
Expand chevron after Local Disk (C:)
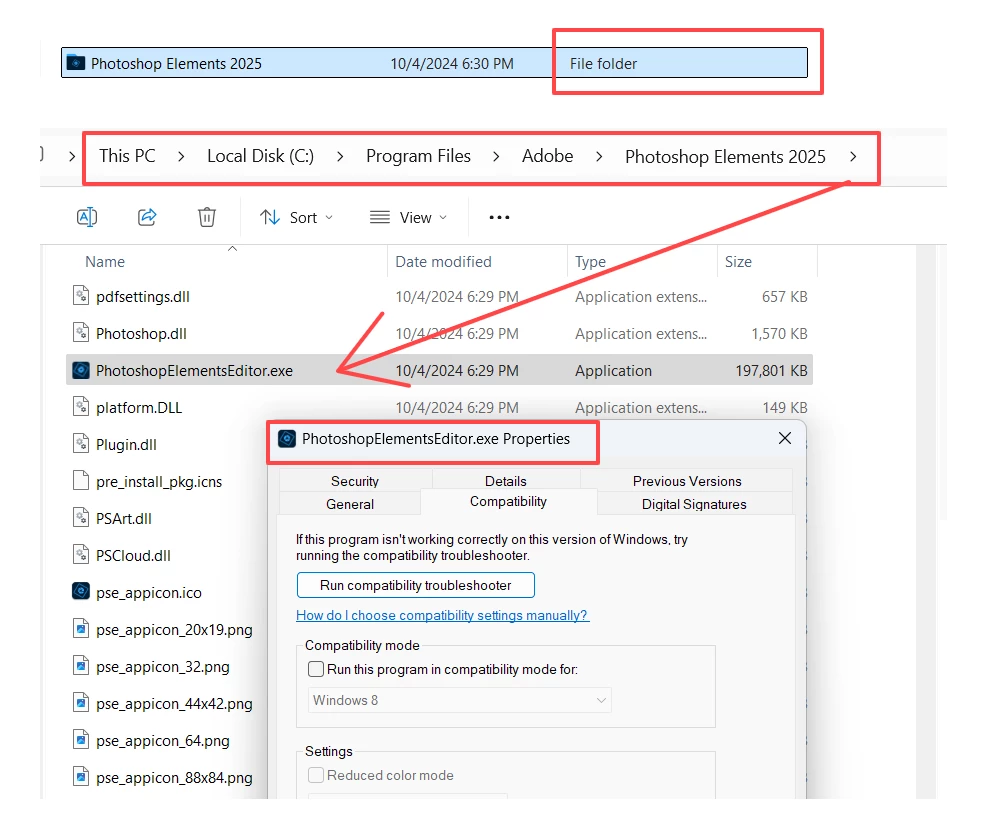(x=340, y=157)
